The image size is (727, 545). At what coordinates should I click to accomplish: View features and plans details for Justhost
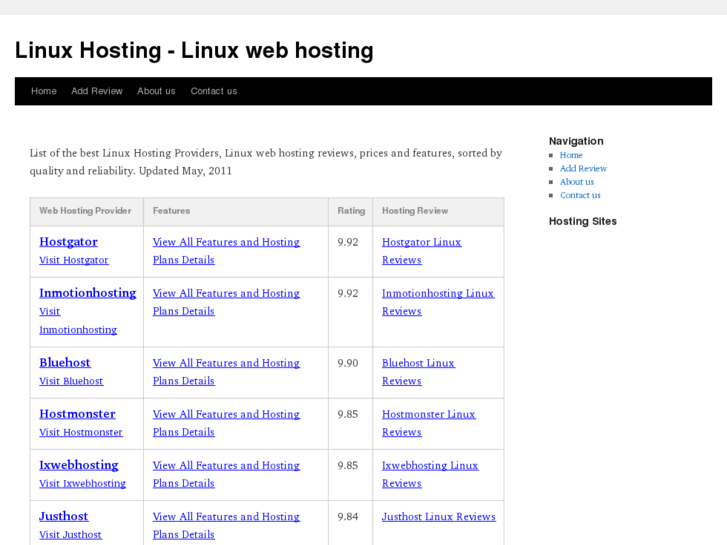click(x=226, y=525)
